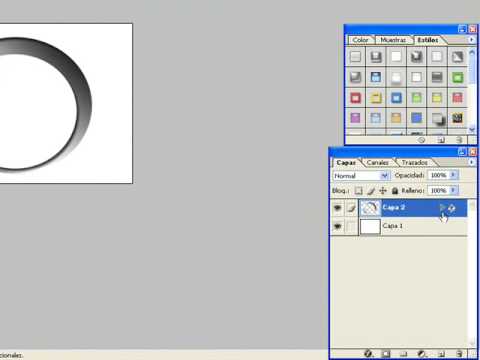
Task: Hide the Capa 1 layer
Action: click(337, 226)
